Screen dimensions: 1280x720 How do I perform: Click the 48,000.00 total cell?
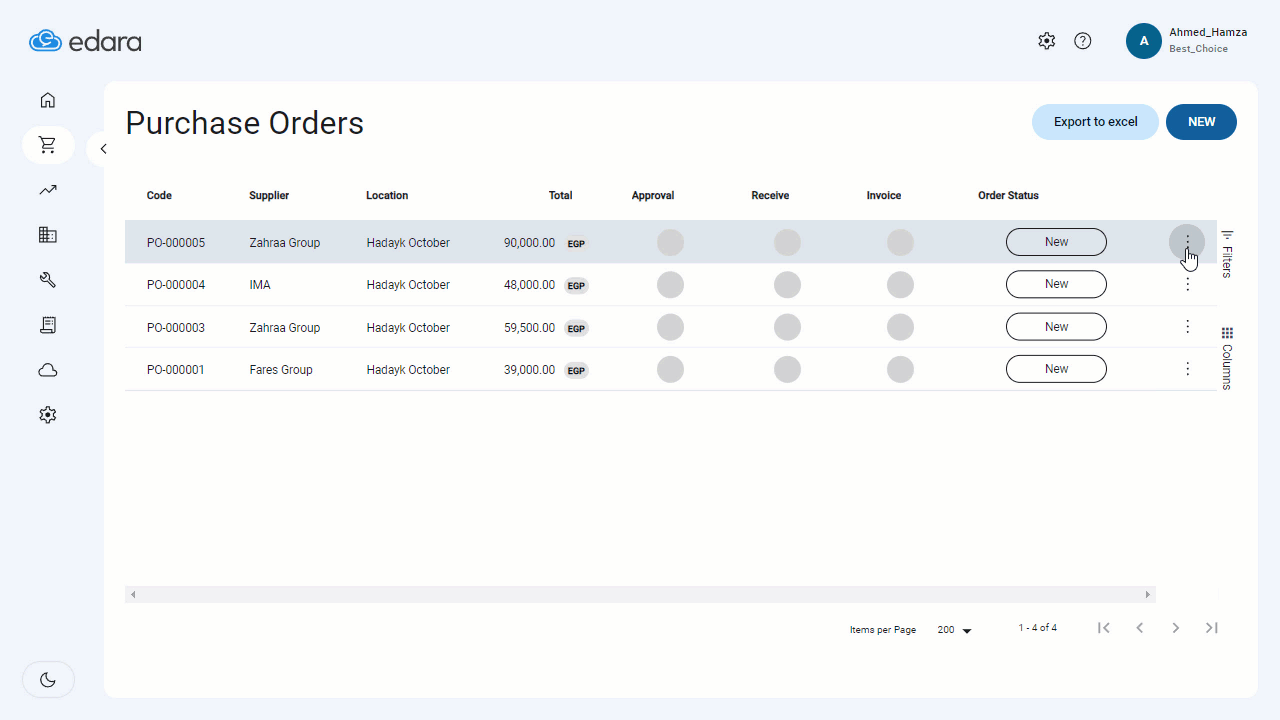(x=529, y=285)
